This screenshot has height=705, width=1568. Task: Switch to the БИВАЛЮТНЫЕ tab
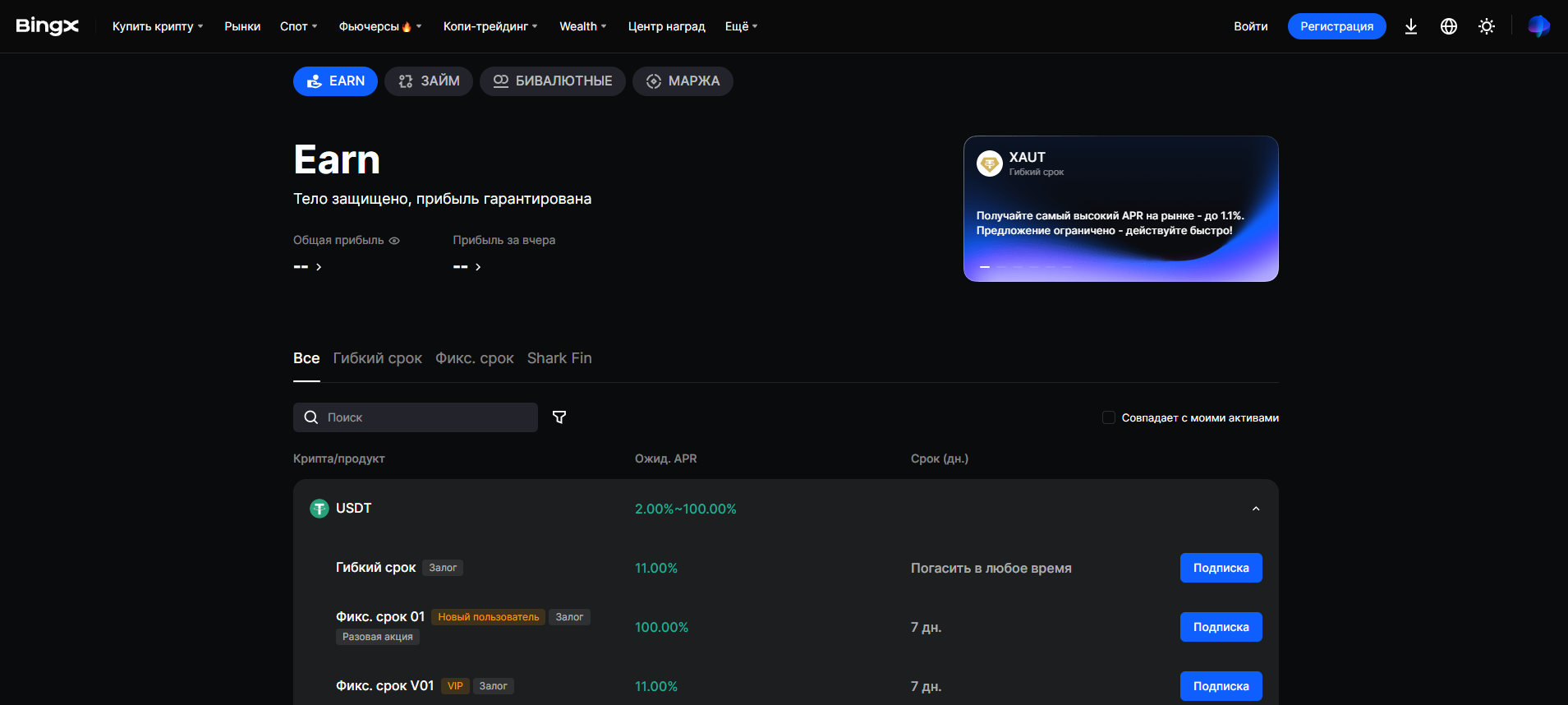click(x=553, y=81)
